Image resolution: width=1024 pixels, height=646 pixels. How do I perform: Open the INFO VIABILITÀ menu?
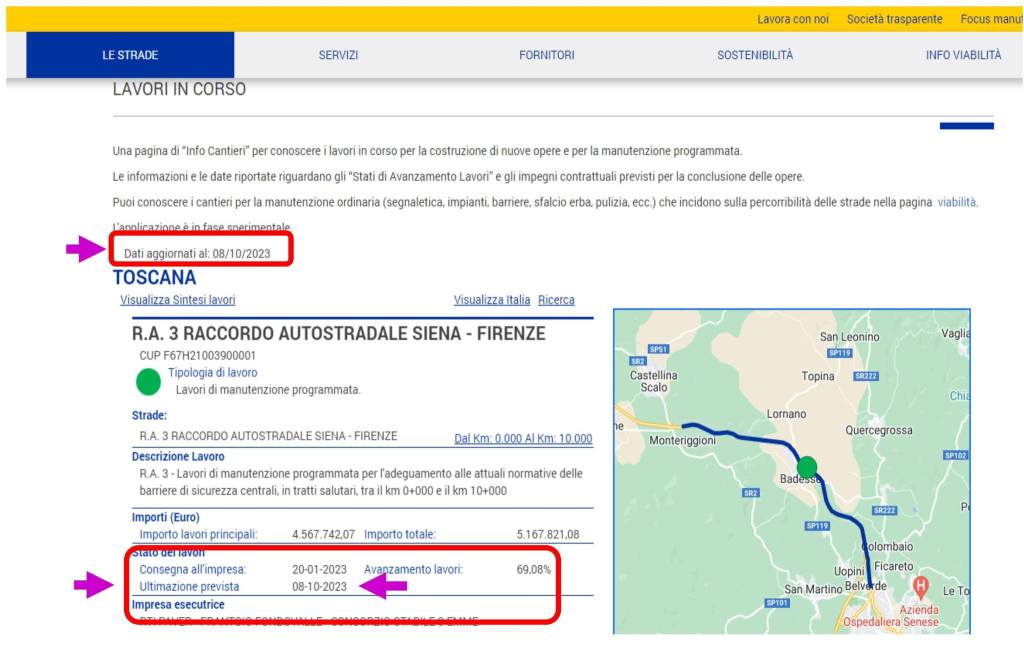(963, 55)
